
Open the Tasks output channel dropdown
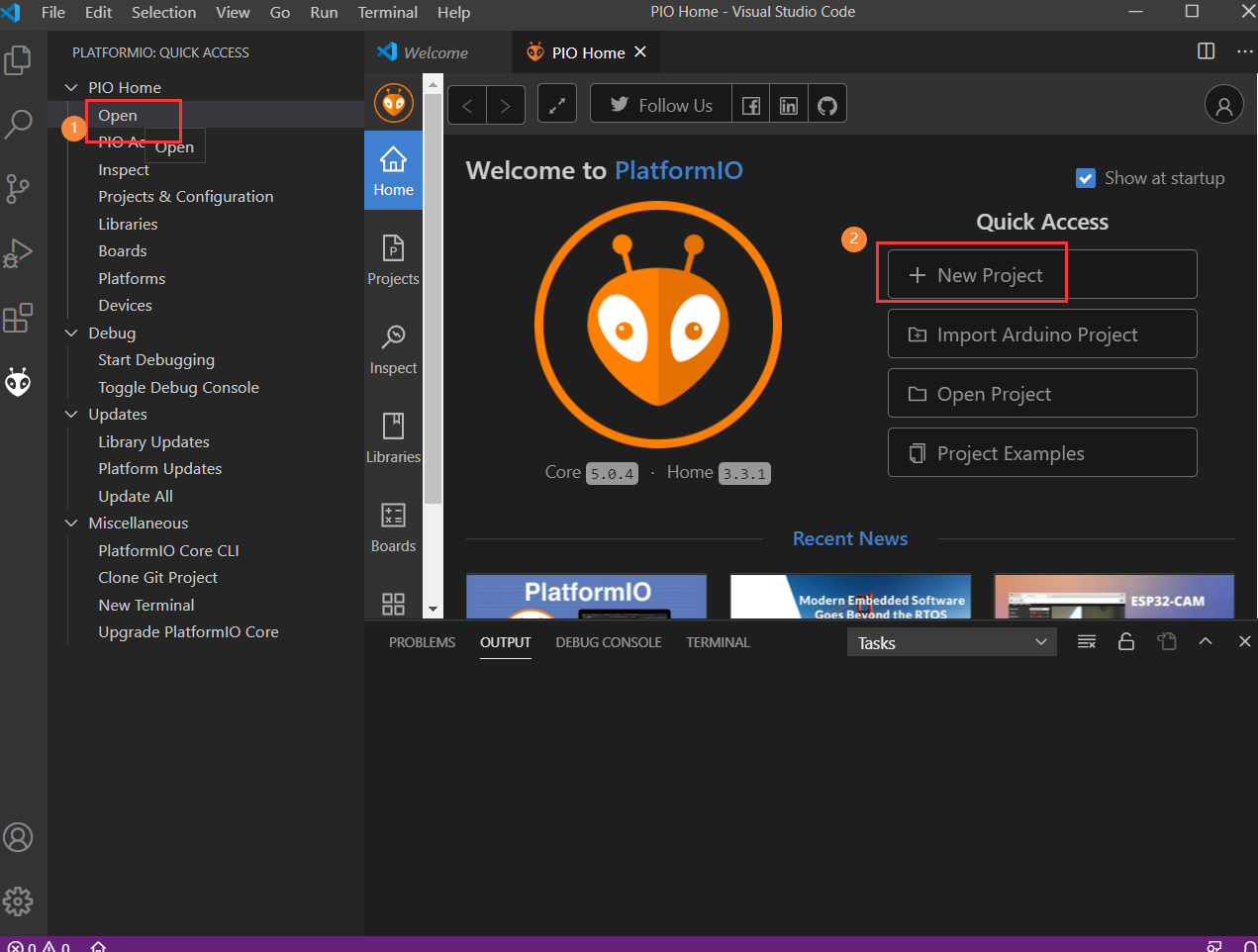click(952, 642)
